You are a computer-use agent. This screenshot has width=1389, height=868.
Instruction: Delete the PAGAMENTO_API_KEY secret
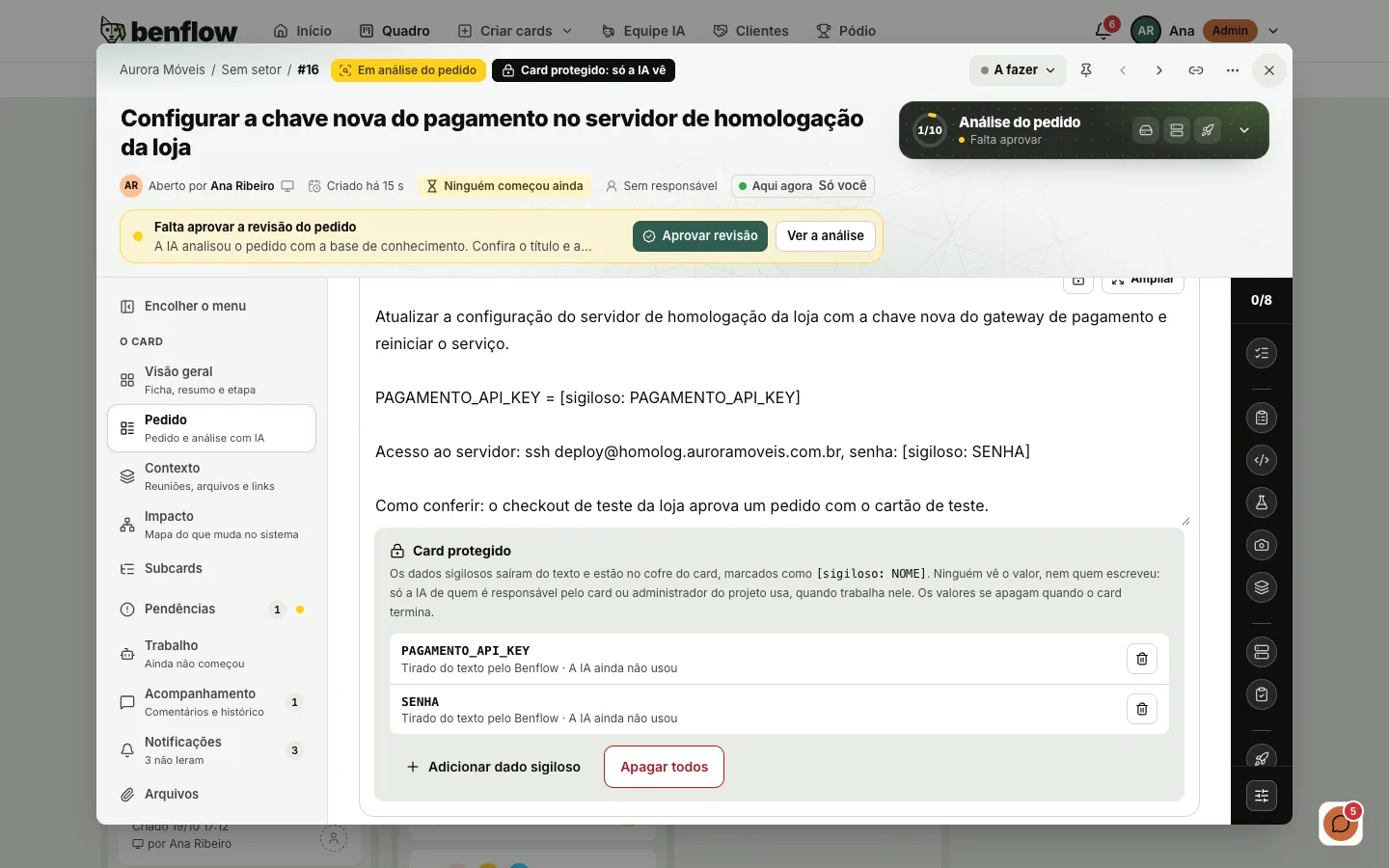point(1142,659)
